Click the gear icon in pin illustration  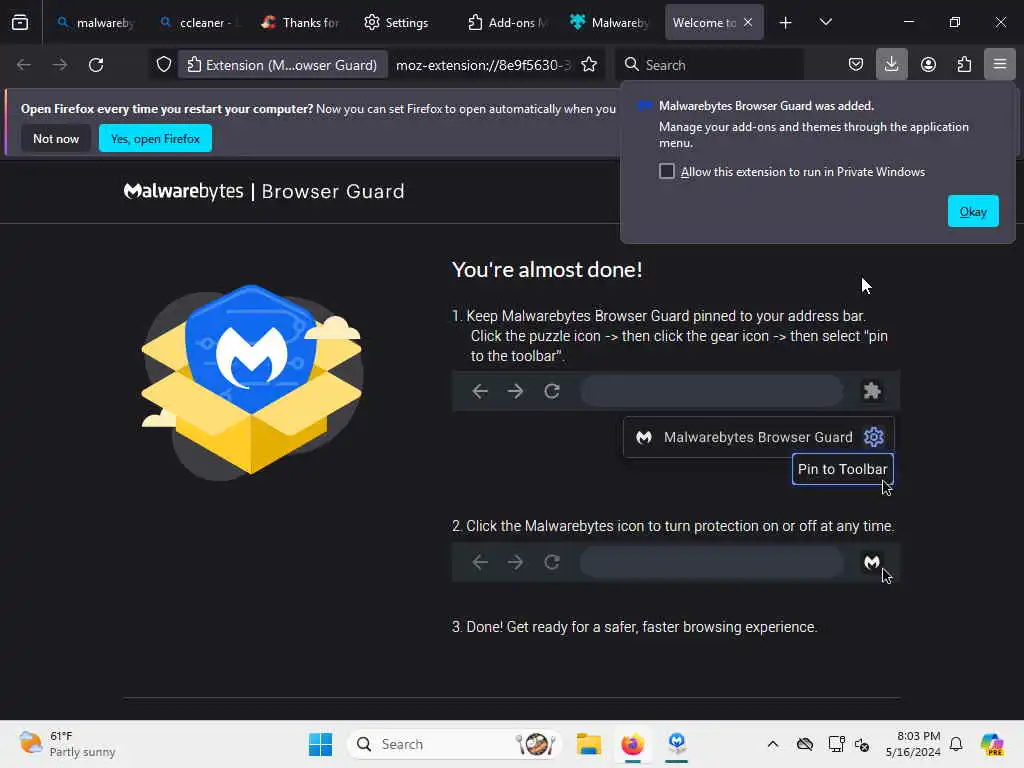click(874, 436)
